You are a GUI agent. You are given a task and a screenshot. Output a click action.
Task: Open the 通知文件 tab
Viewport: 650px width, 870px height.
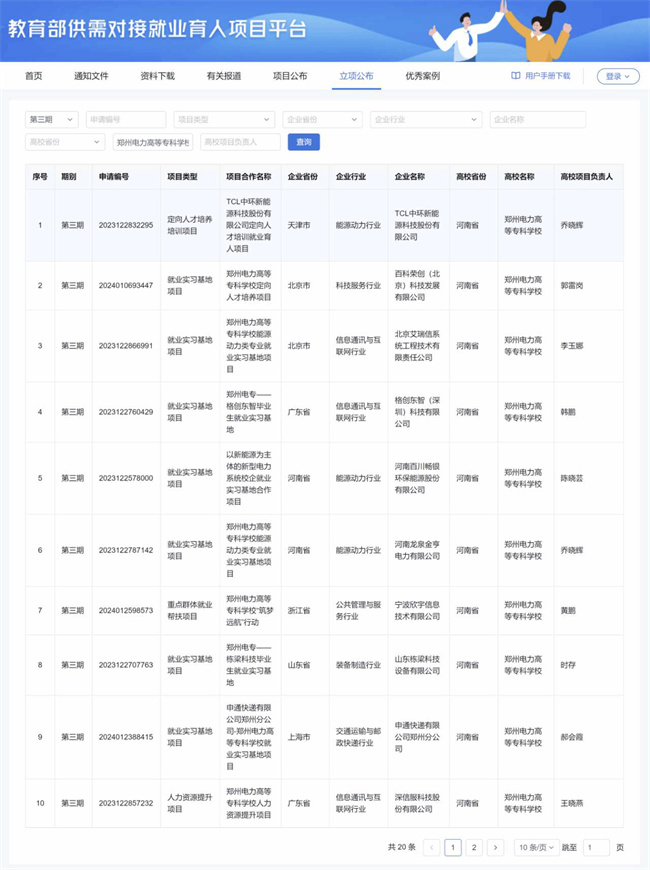click(x=91, y=76)
